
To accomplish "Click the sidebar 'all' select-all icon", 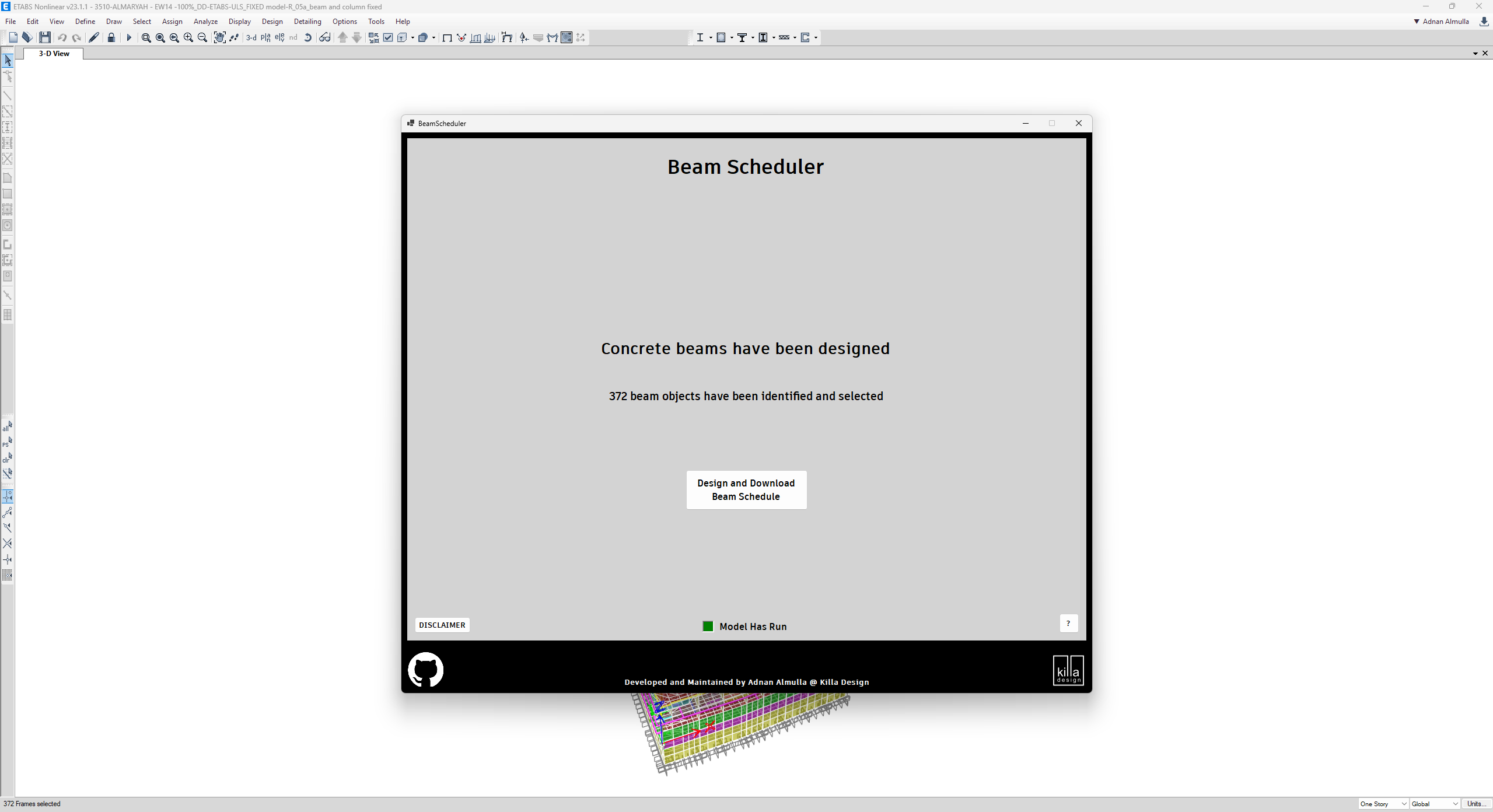I will tap(8, 426).
